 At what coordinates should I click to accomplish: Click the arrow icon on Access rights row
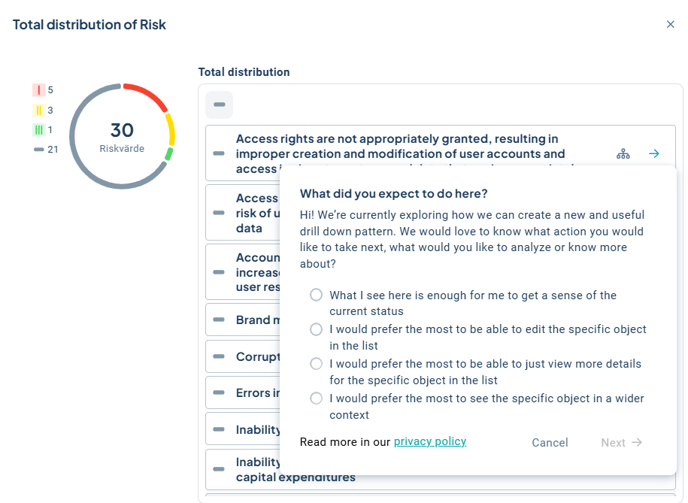pos(654,154)
